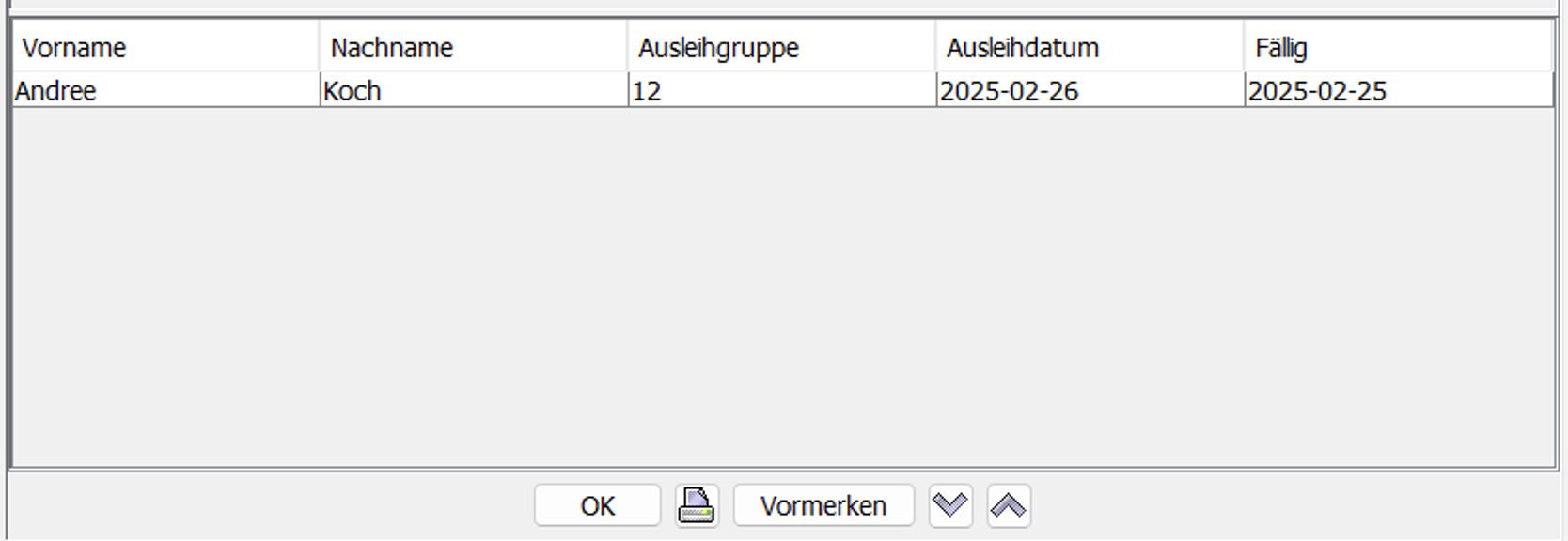Confirm with the OK button
The height and width of the screenshot is (541, 1568).
(597, 505)
